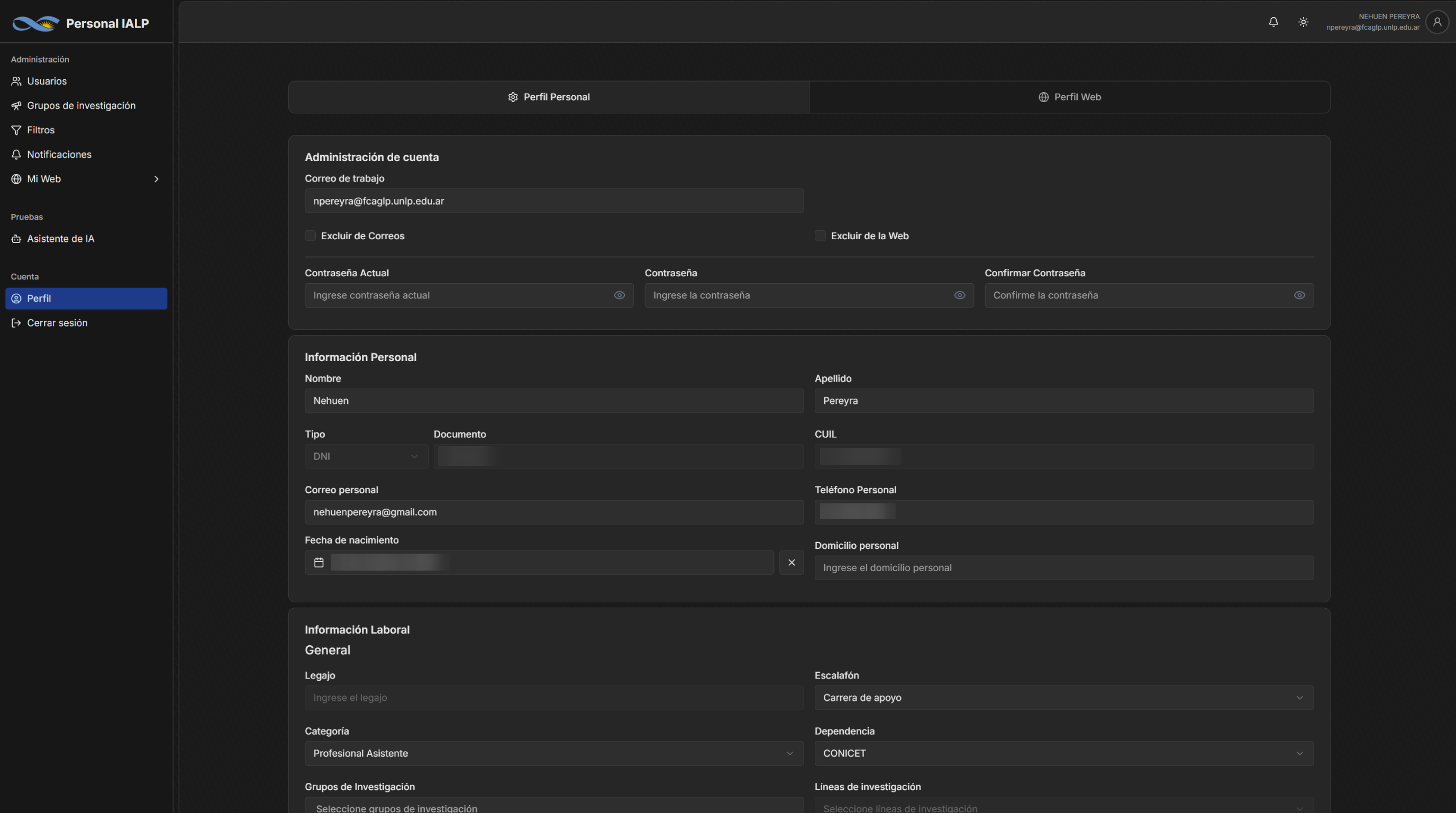This screenshot has height=813, width=1456.
Task: Open the Escalafón dropdown
Action: tap(1064, 698)
